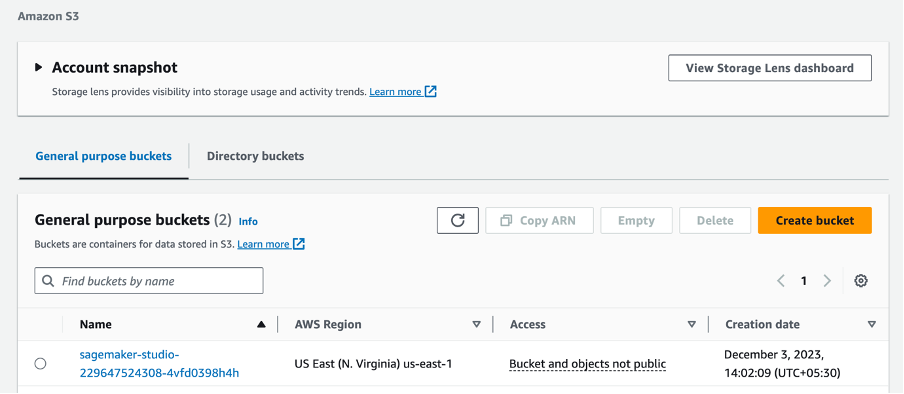Sort by Name column ascending arrow
904x394 pixels.
(261, 324)
